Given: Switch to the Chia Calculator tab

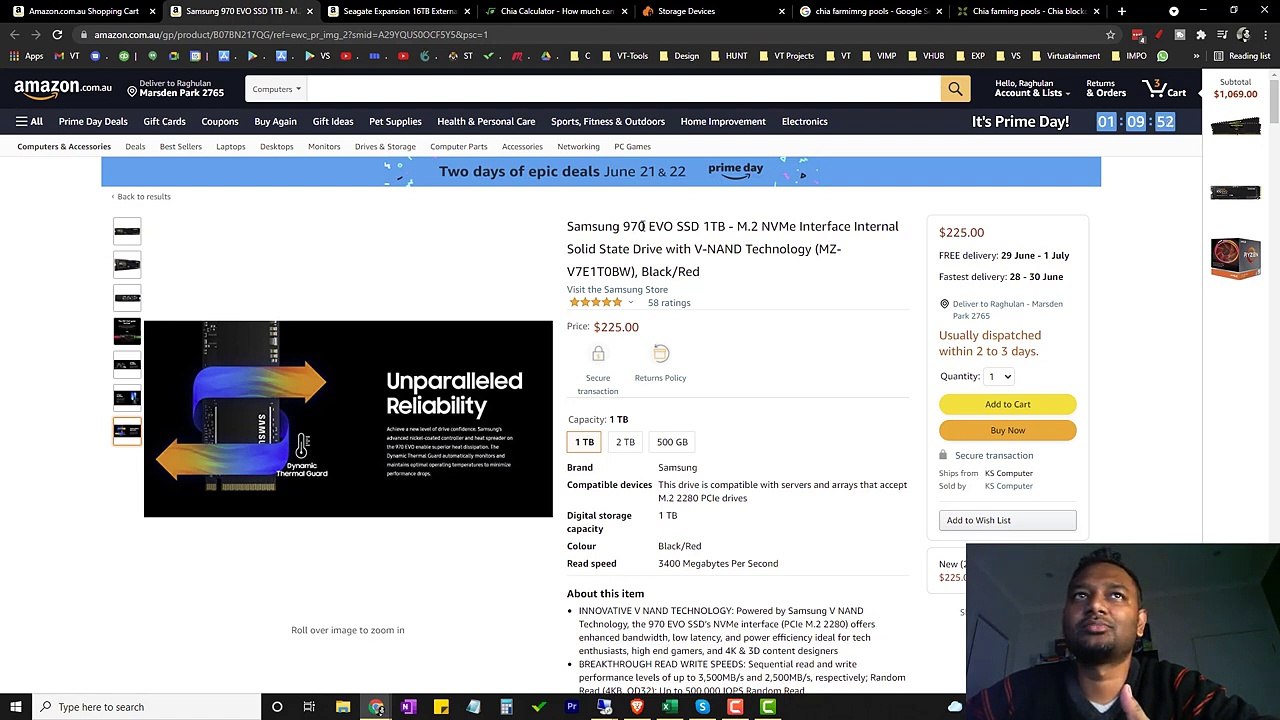Looking at the screenshot, I should tap(556, 11).
